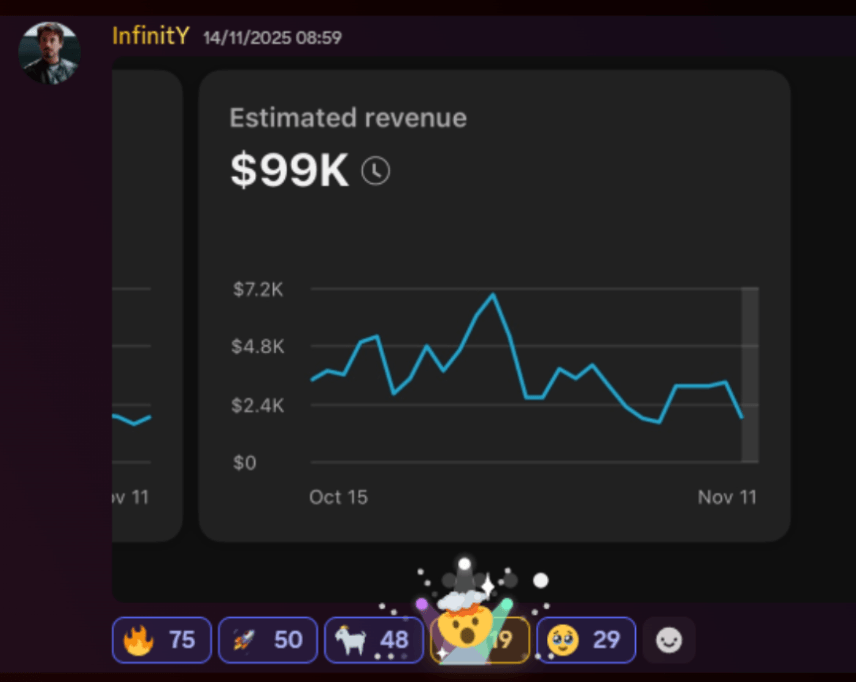Click the Estimated revenue card heading
Screen dimensions: 856x682
click(x=348, y=118)
